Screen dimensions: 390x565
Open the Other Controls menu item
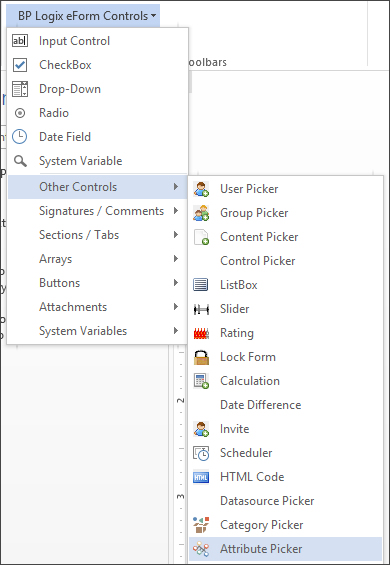pos(97,187)
